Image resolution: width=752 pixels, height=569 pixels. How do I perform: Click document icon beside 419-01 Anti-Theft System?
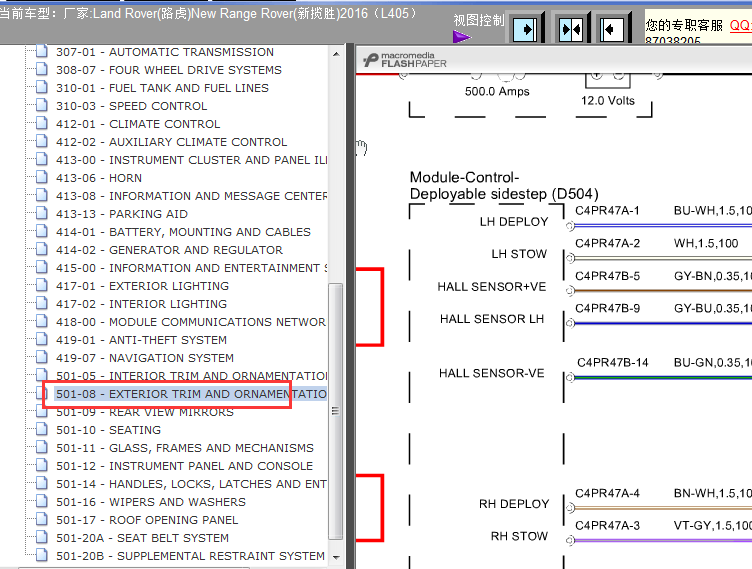[x=42, y=339]
